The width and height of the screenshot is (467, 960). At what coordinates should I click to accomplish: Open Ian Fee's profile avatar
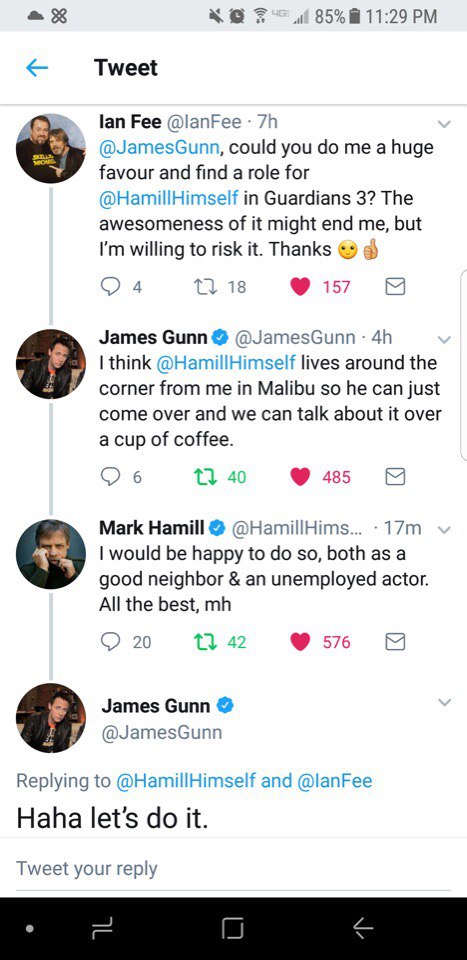pyautogui.click(x=51, y=148)
